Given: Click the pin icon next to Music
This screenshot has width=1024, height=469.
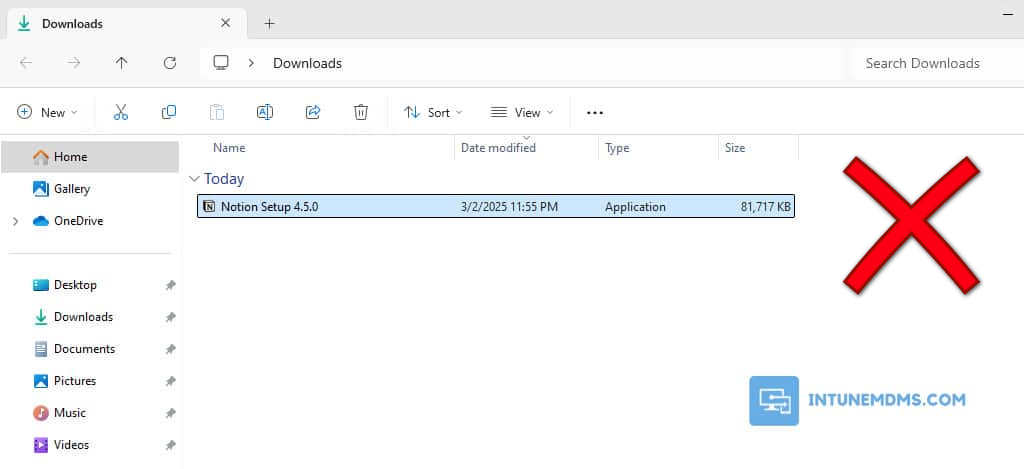Looking at the screenshot, I should (170, 413).
